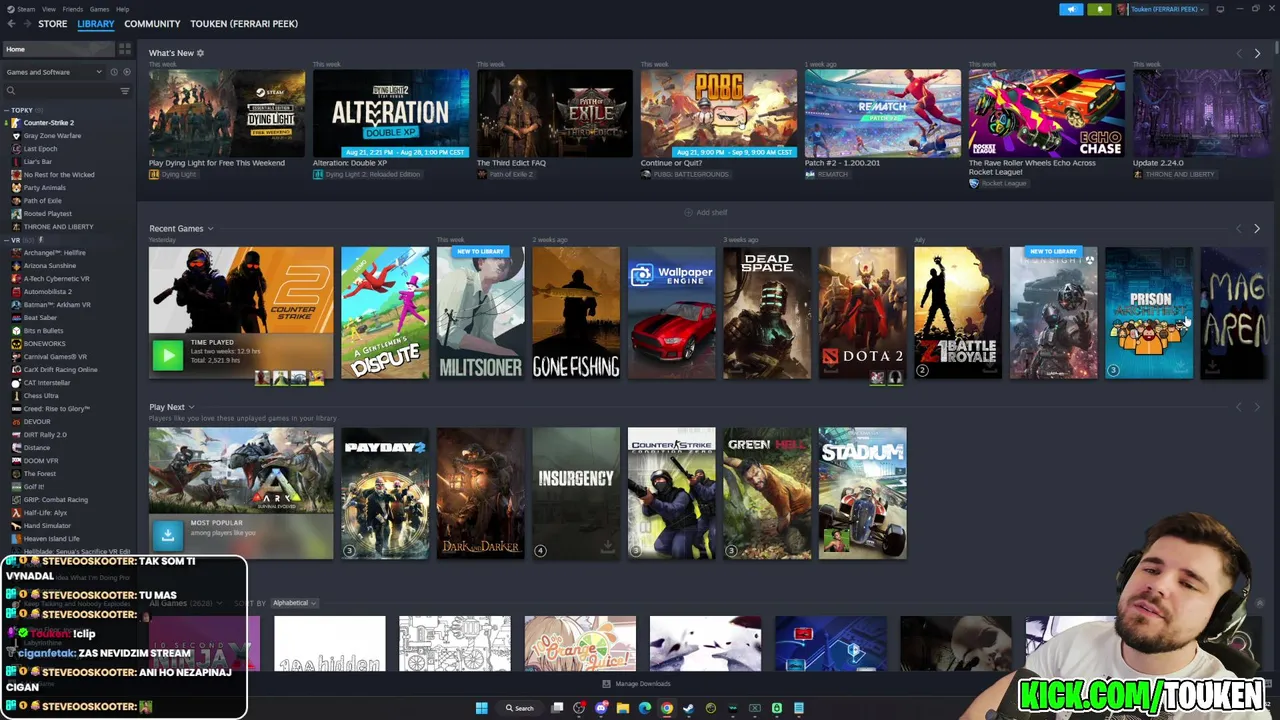Open DOTA 2 game cover

pos(863,313)
